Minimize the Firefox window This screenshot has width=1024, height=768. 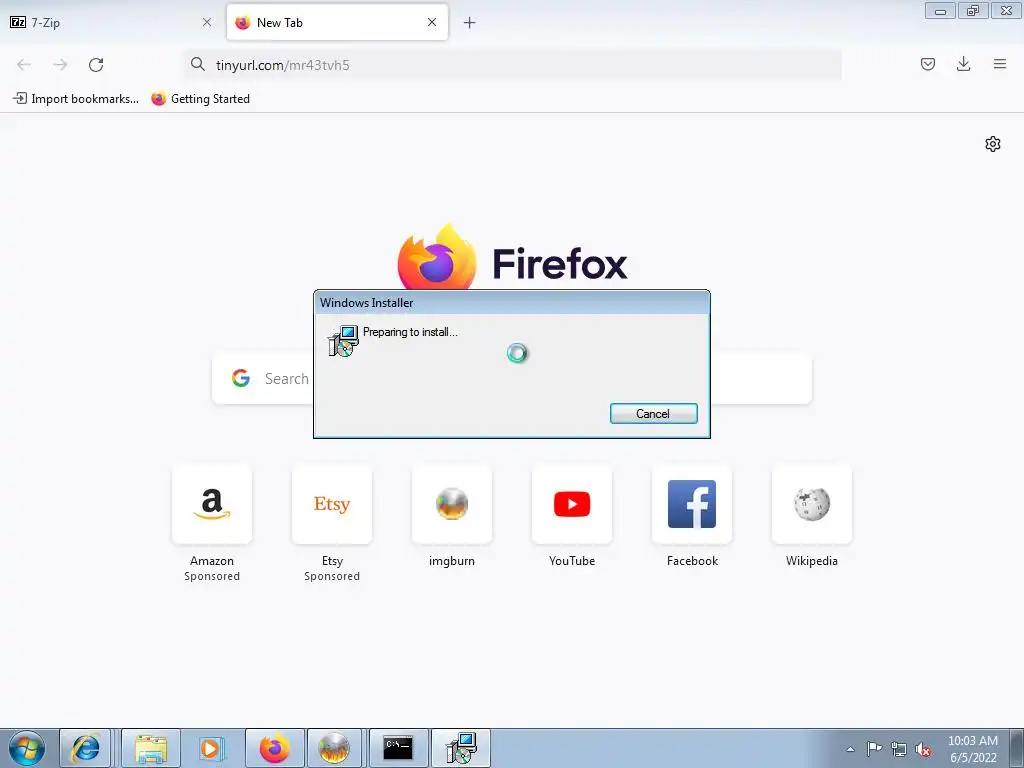click(x=940, y=11)
